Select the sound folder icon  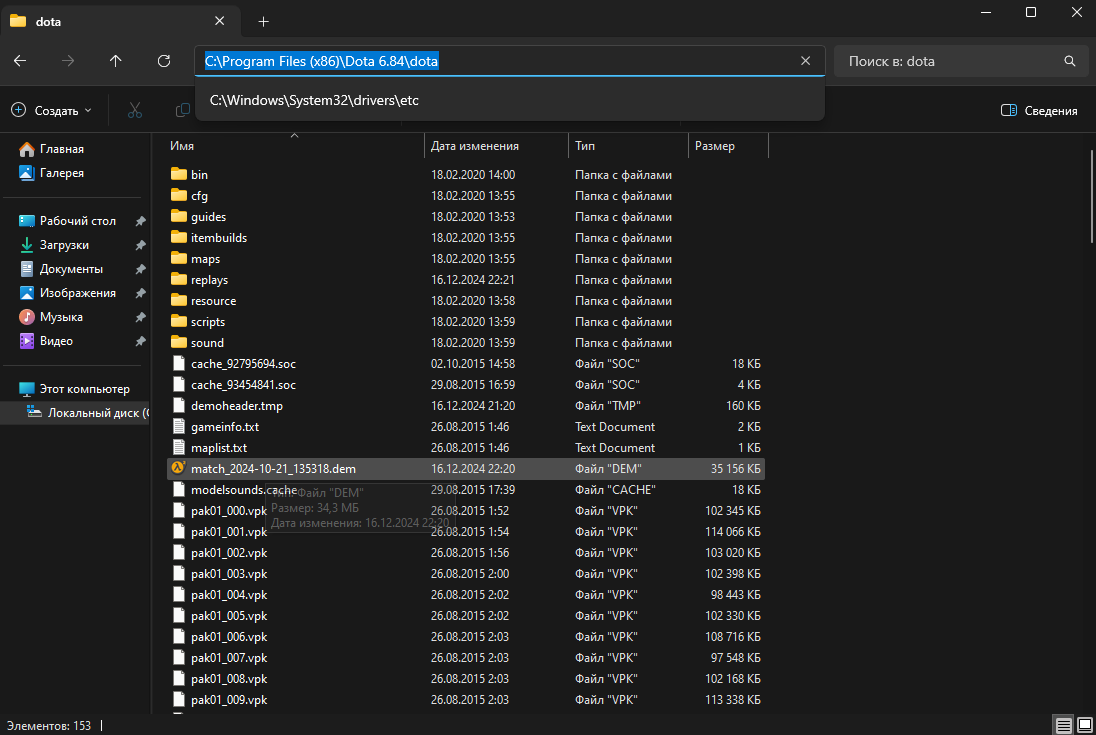pyautogui.click(x=179, y=342)
